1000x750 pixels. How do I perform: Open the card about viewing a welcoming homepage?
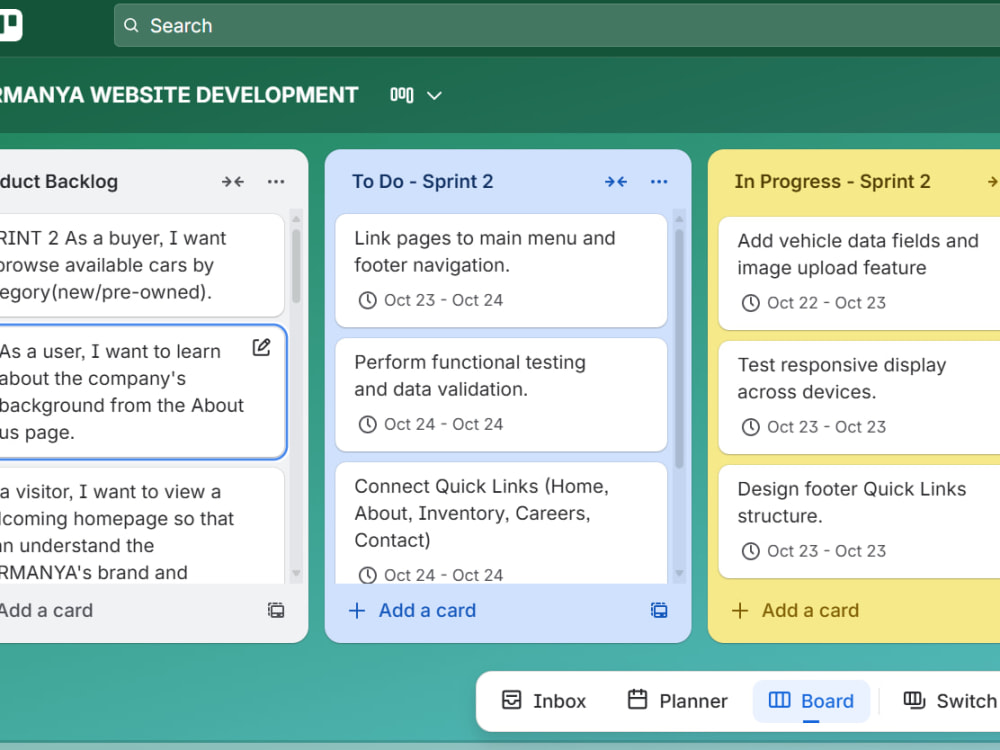(142, 526)
